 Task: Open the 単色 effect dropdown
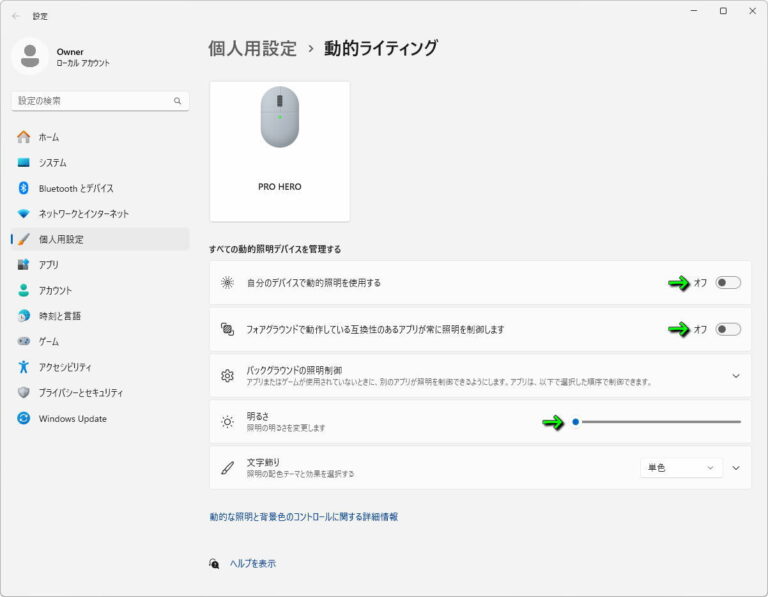pyautogui.click(x=681, y=467)
